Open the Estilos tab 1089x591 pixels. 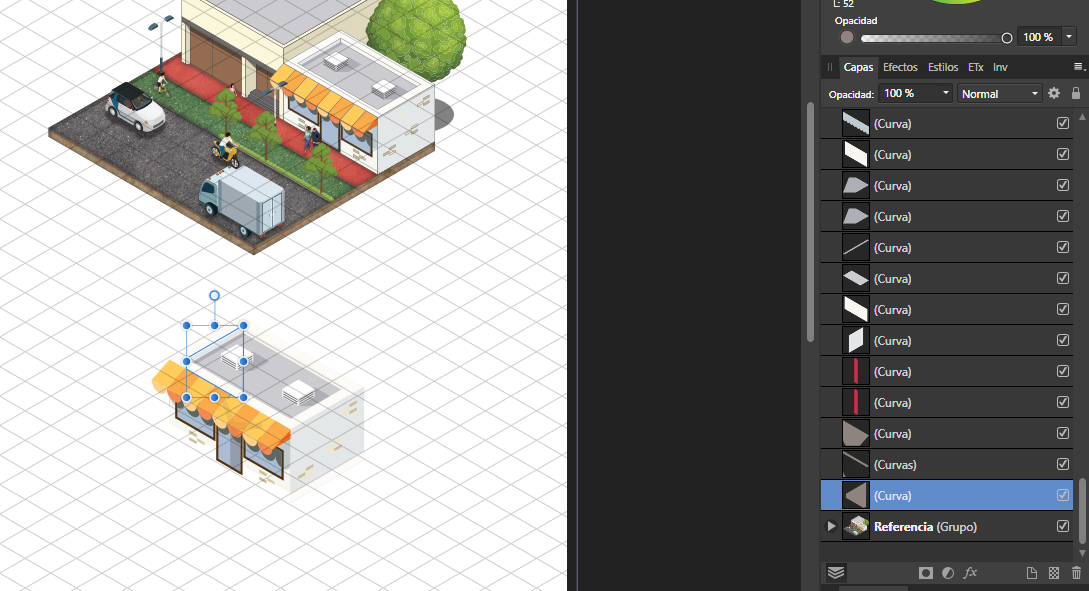coord(942,67)
